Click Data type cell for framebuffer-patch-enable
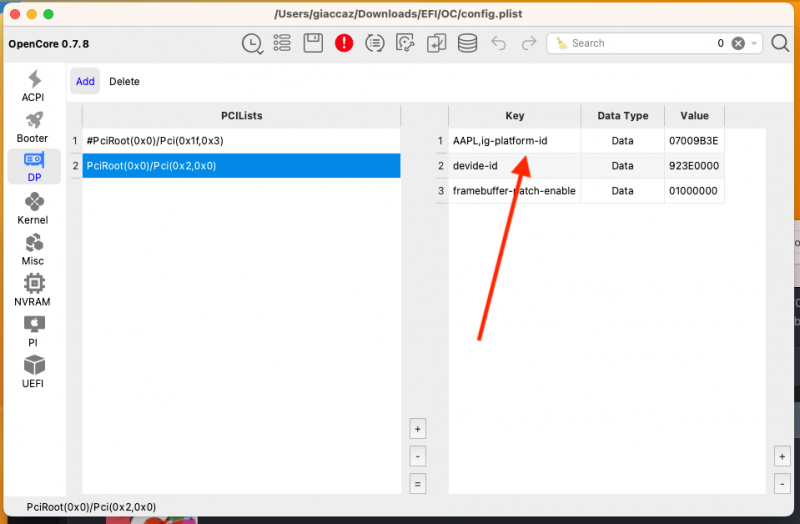Viewport: 800px width, 524px height. [622, 191]
